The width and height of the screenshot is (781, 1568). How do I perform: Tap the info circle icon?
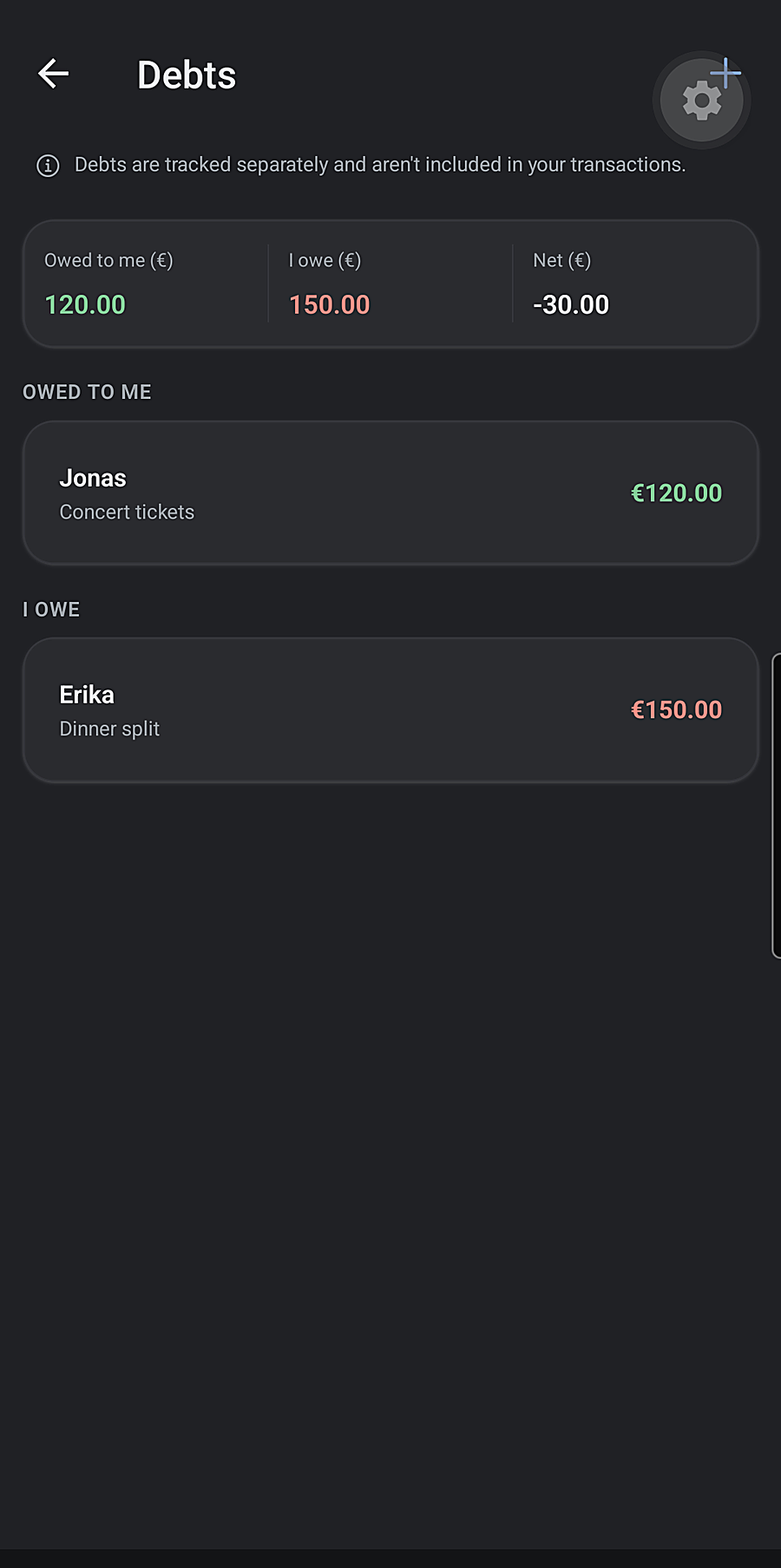tap(48, 166)
